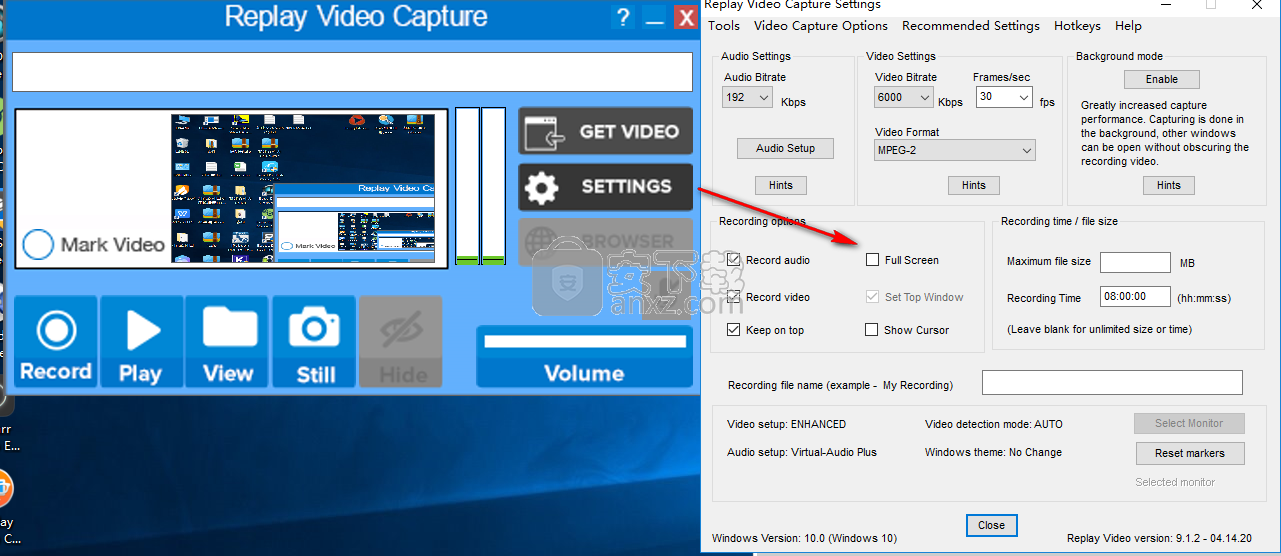Open SETTINGS with gear icon
Image resolution: width=1281 pixels, height=556 pixels.
(605, 187)
